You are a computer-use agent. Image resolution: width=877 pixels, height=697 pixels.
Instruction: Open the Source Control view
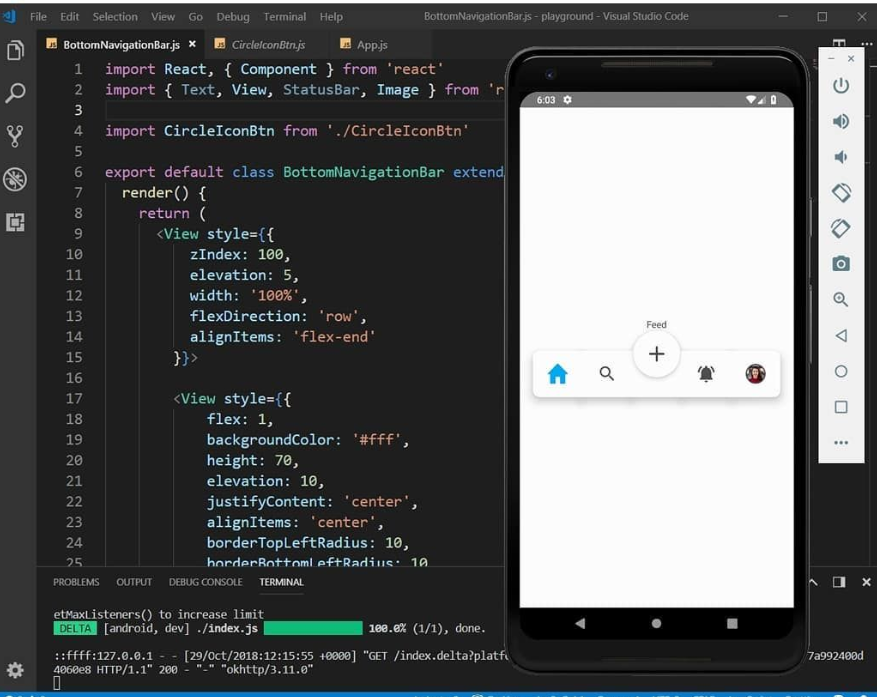[16, 136]
